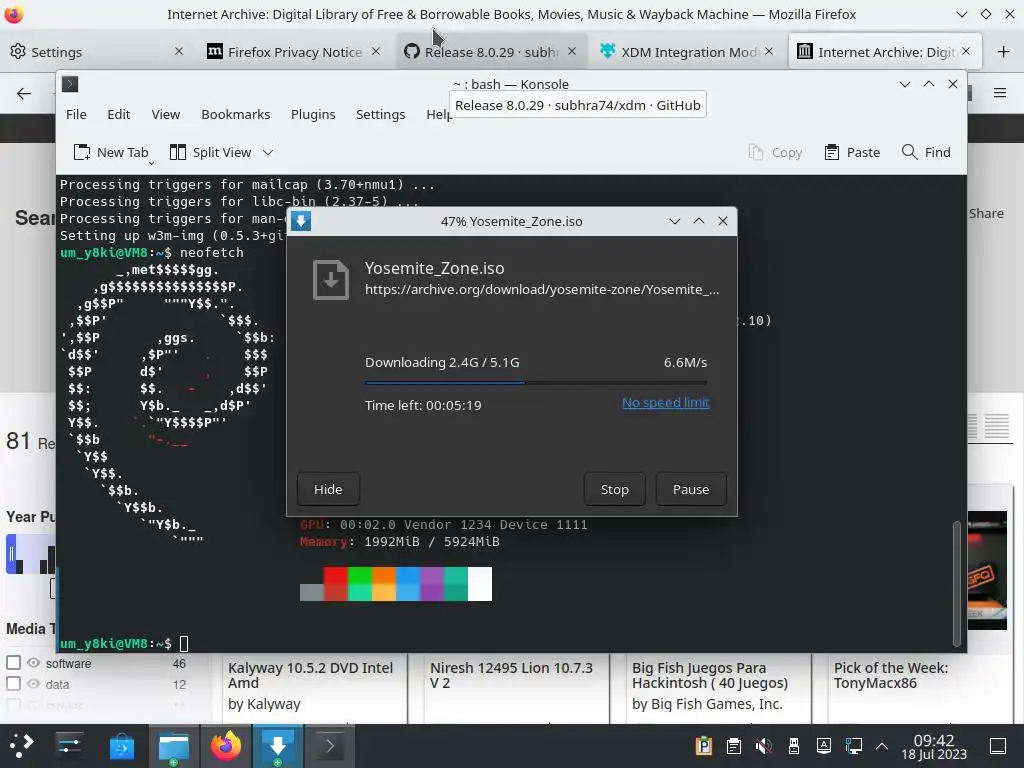This screenshot has height=768, width=1024.
Task: Open a new Firefox tab with plus
Action: 1004,52
